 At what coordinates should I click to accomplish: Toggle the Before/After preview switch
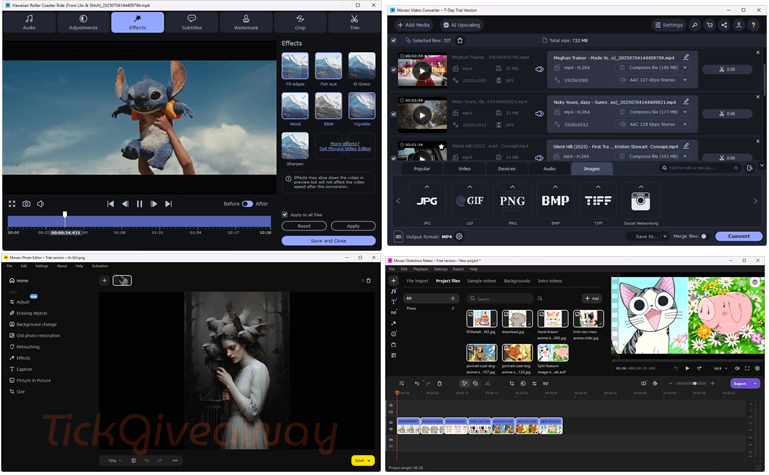click(x=247, y=204)
